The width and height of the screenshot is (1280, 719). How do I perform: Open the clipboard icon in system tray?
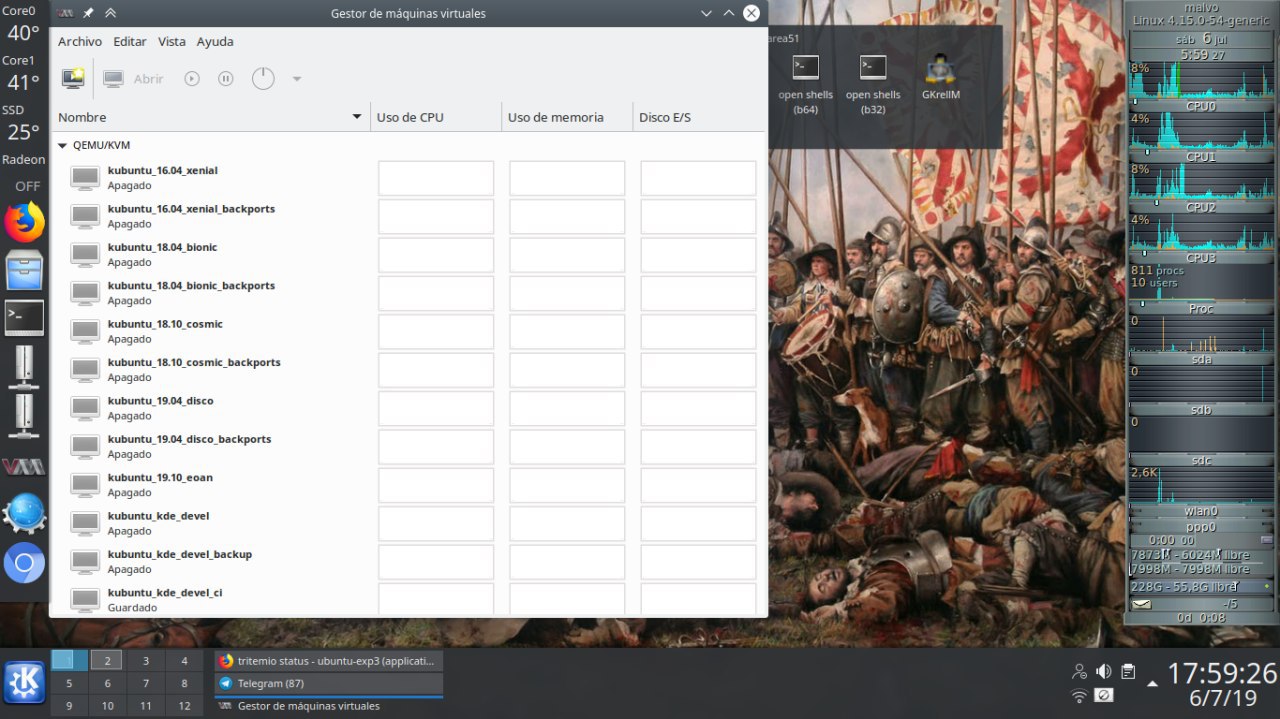(1128, 671)
